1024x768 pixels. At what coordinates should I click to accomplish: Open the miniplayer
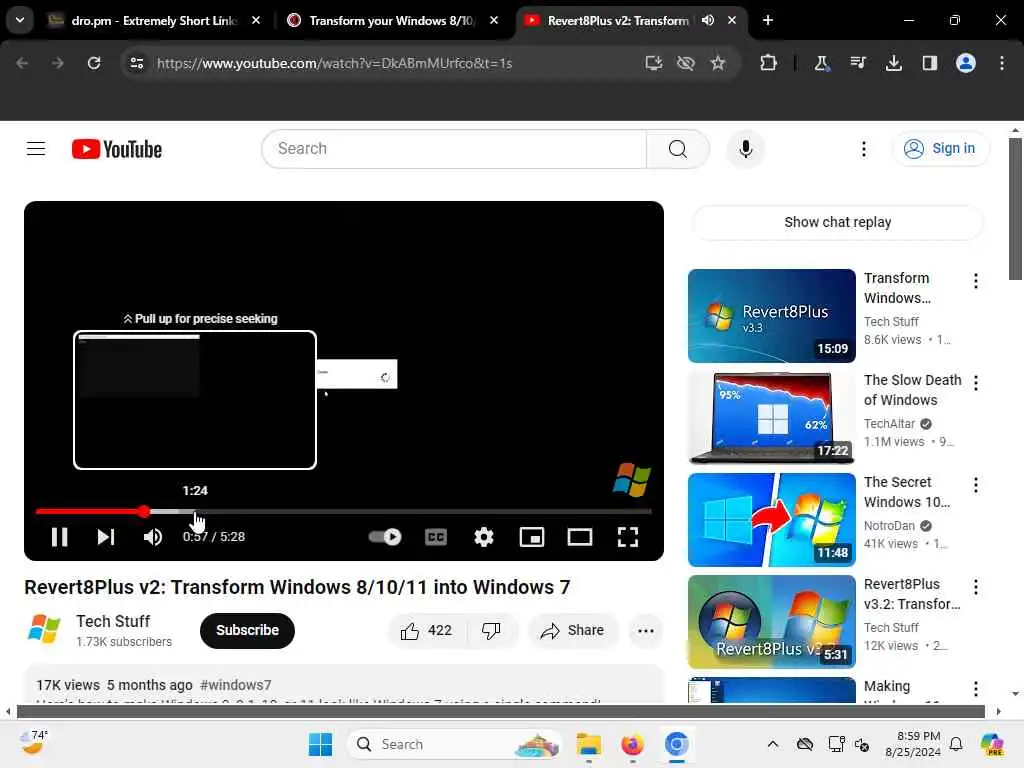click(x=532, y=537)
